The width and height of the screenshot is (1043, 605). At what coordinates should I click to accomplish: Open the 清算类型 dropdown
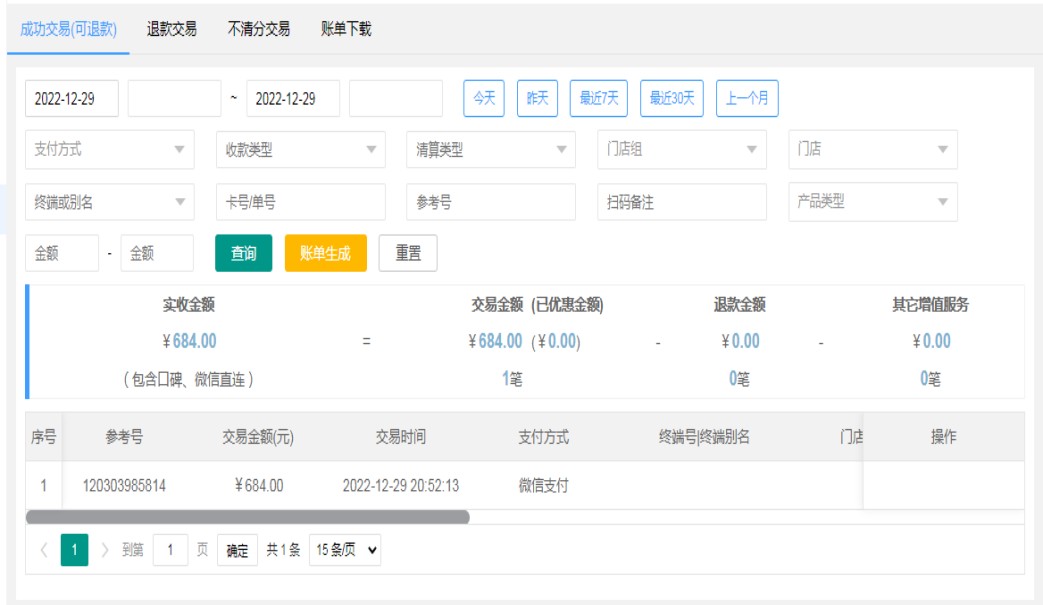490,150
